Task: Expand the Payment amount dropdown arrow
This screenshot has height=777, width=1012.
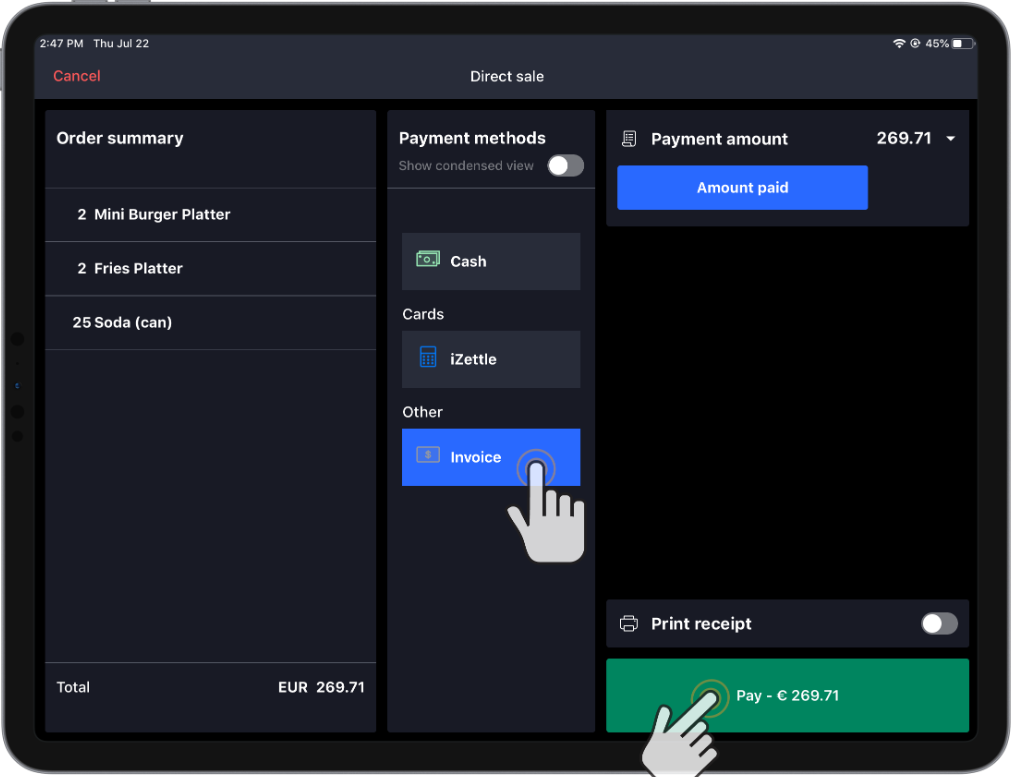Action: coord(950,139)
